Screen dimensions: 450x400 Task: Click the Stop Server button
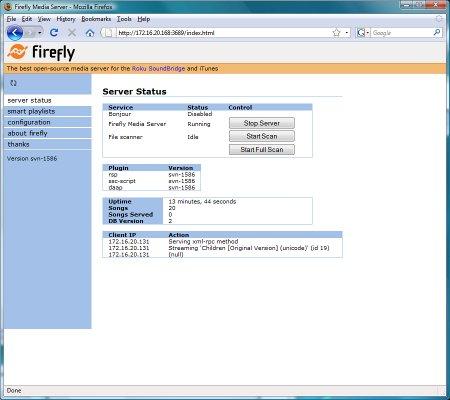point(262,123)
